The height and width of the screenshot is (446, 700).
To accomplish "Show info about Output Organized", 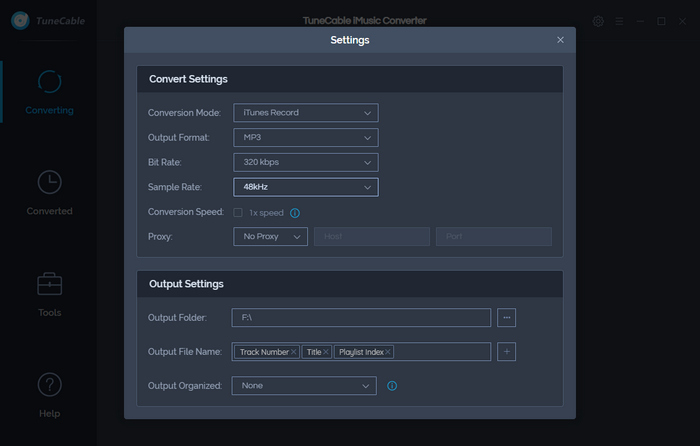I will point(392,386).
